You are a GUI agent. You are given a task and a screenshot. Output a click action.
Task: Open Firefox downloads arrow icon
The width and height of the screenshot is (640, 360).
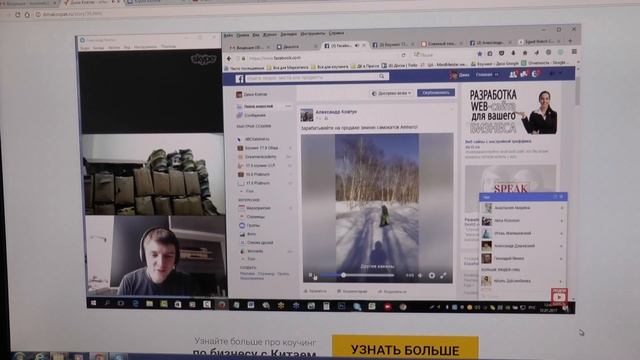(x=513, y=53)
